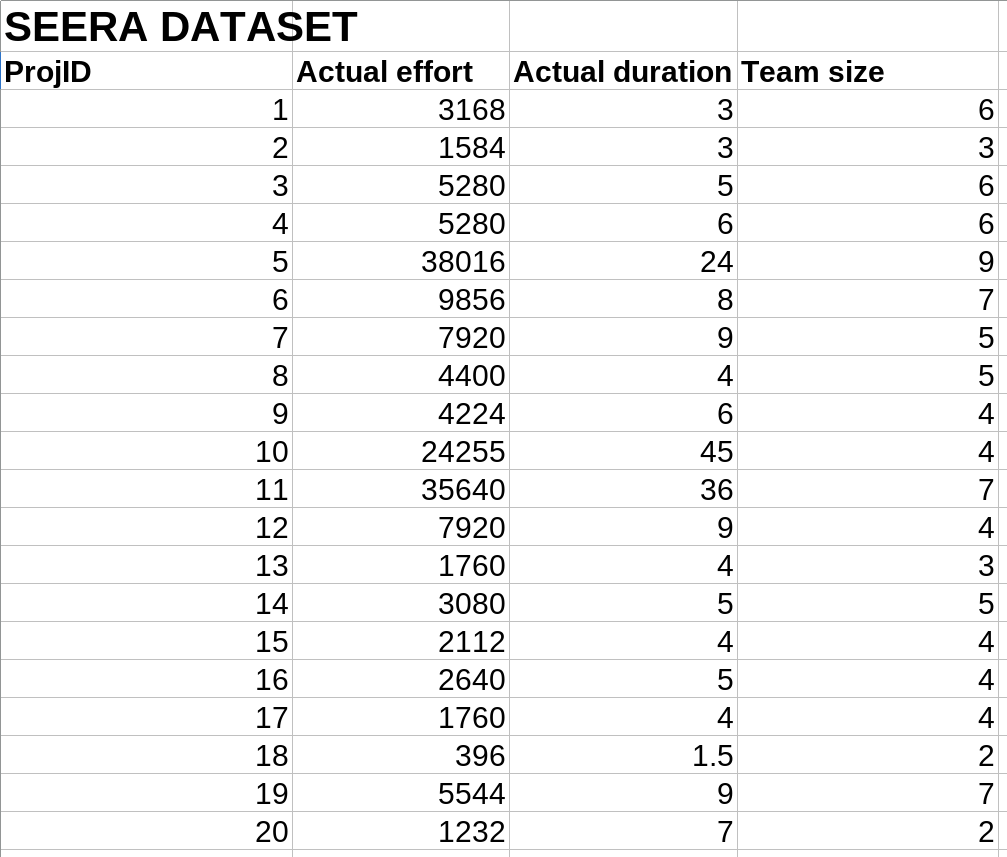Click the Actual duration header cell
Viewport: 1007px width, 857px height.
tap(622, 72)
